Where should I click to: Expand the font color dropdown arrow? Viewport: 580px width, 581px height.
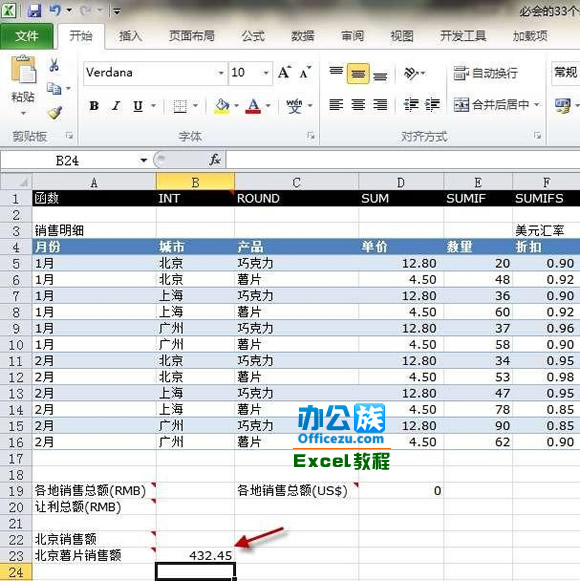[x=268, y=106]
